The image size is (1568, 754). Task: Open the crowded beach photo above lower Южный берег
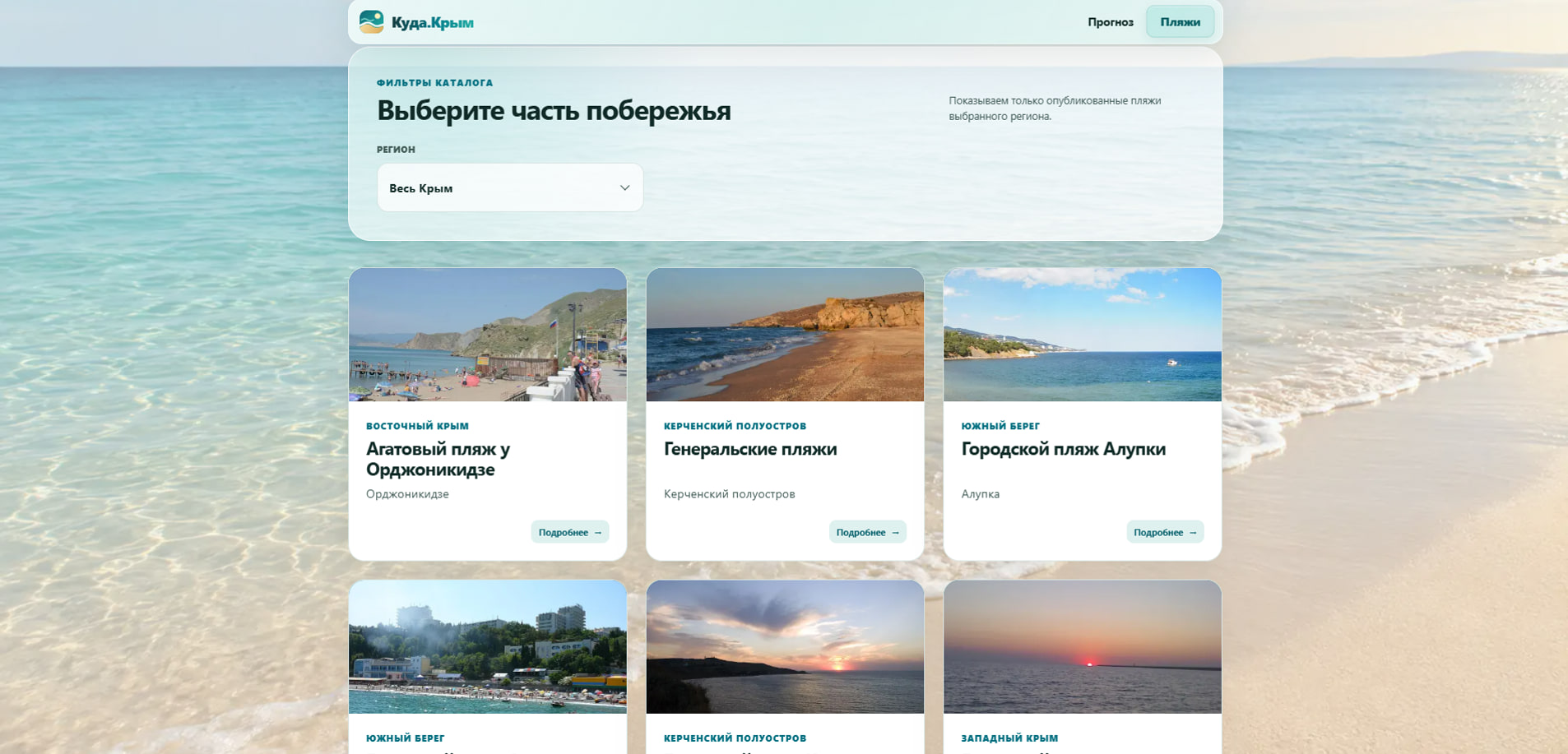pos(488,647)
